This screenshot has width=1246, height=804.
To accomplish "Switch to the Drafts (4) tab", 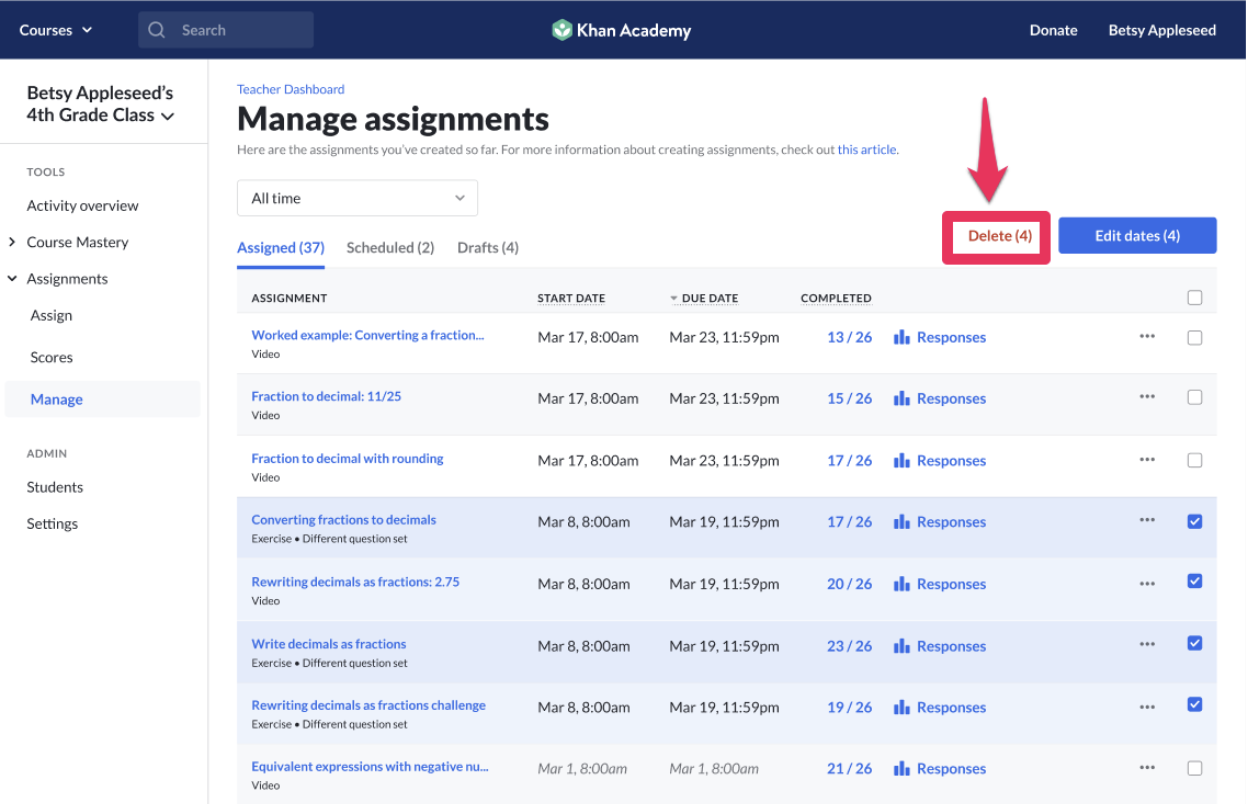I will 488,248.
